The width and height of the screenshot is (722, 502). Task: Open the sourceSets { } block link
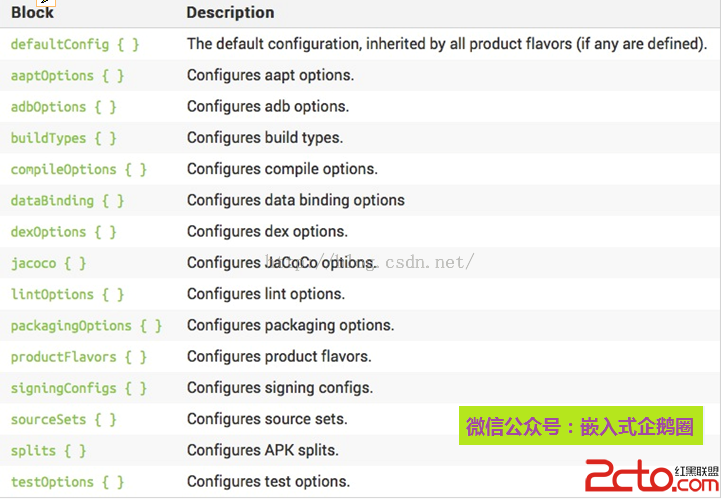click(x=63, y=420)
